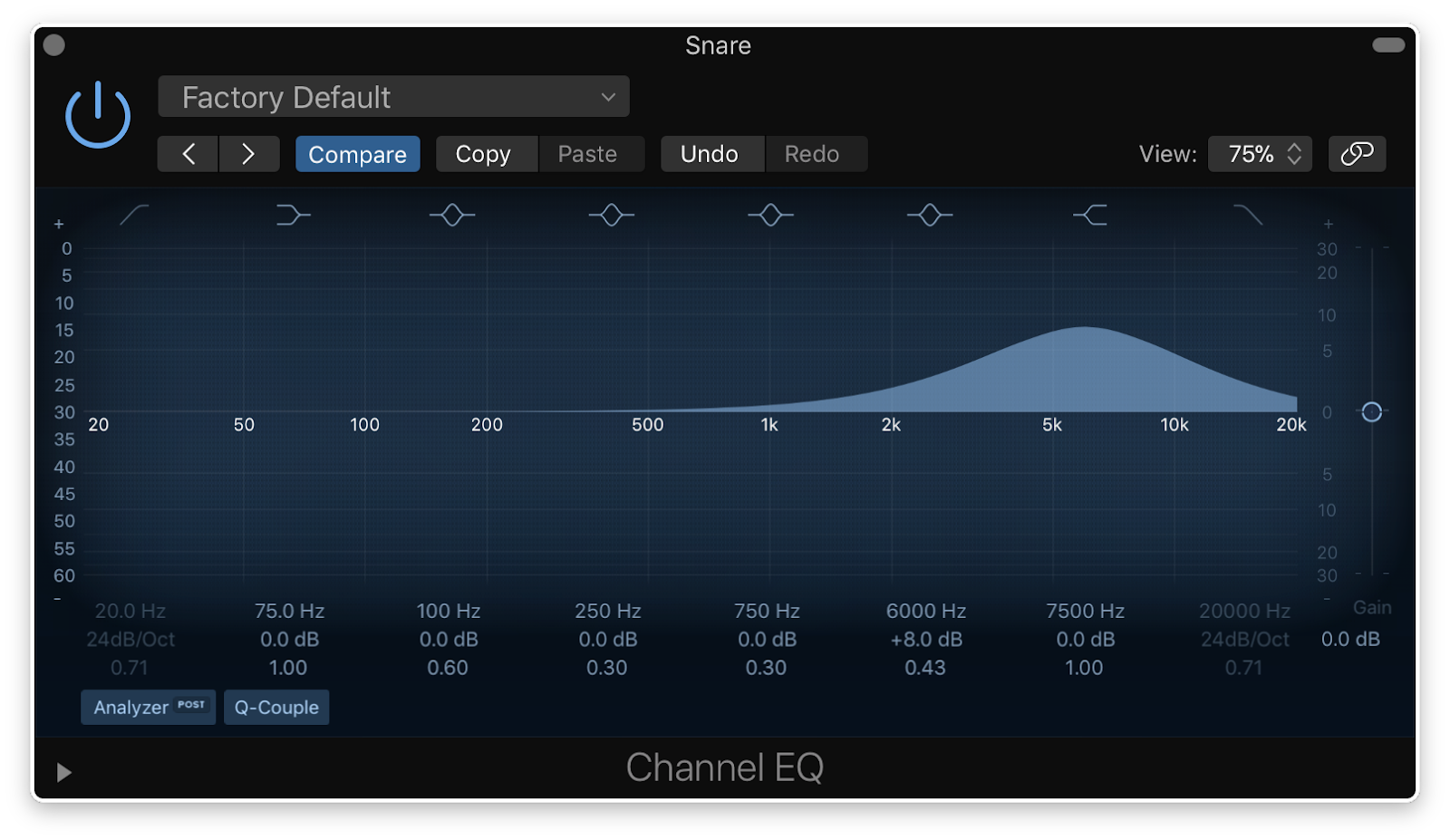The image size is (1450, 840).
Task: Click the Compare button
Action: (x=357, y=154)
